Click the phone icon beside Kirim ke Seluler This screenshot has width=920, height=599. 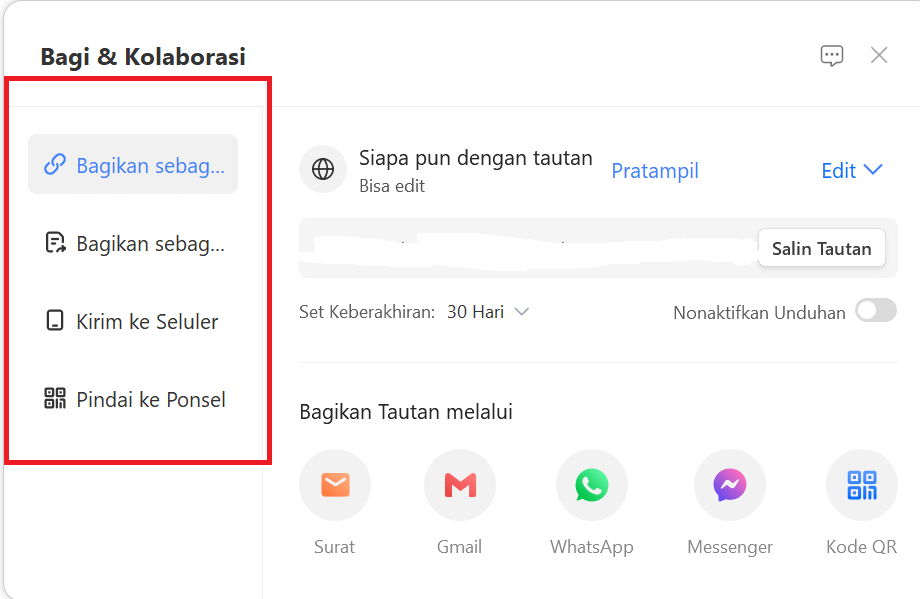click(55, 321)
